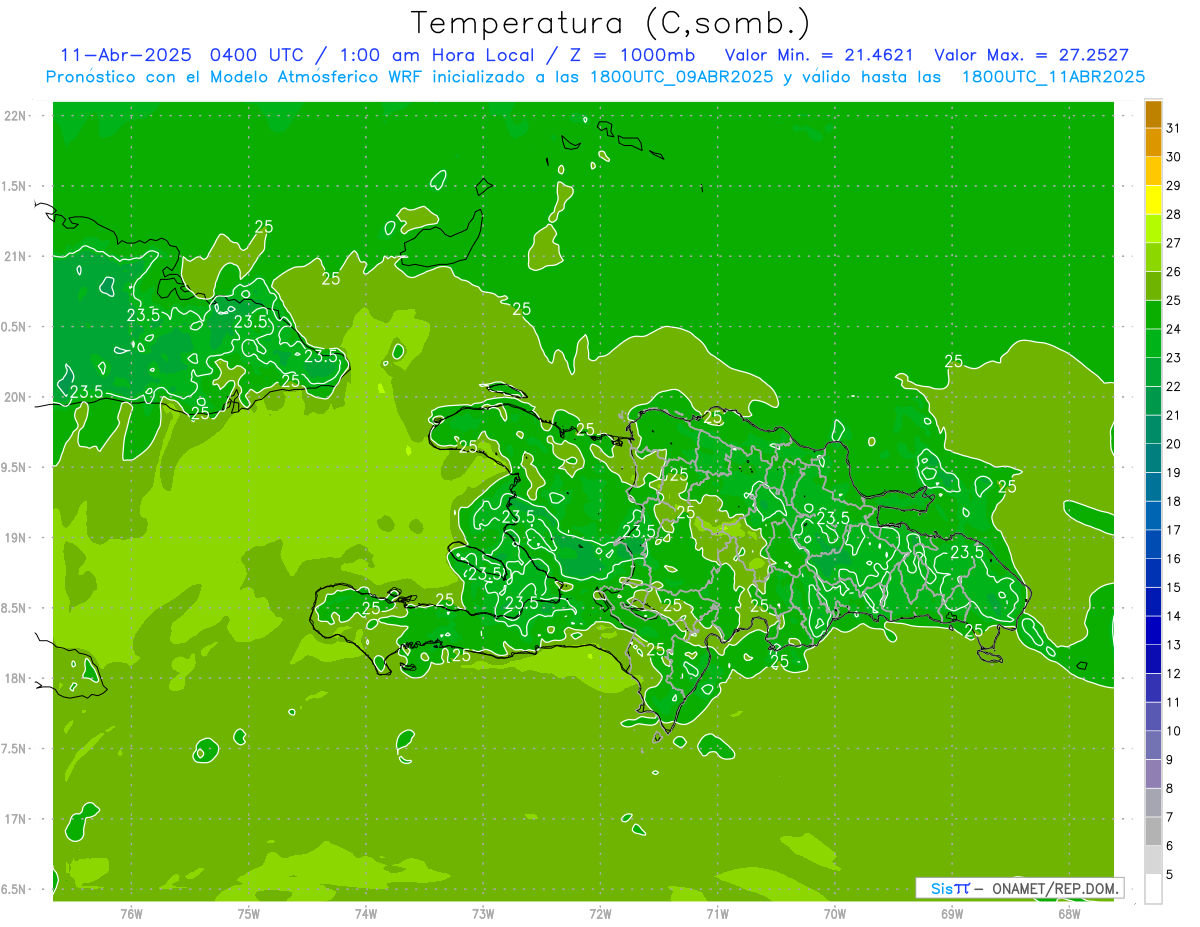Viewport: 1200px width, 927px height.
Task: Click the 'Valor Max. = 27.2527' value
Action: (x=1032, y=55)
